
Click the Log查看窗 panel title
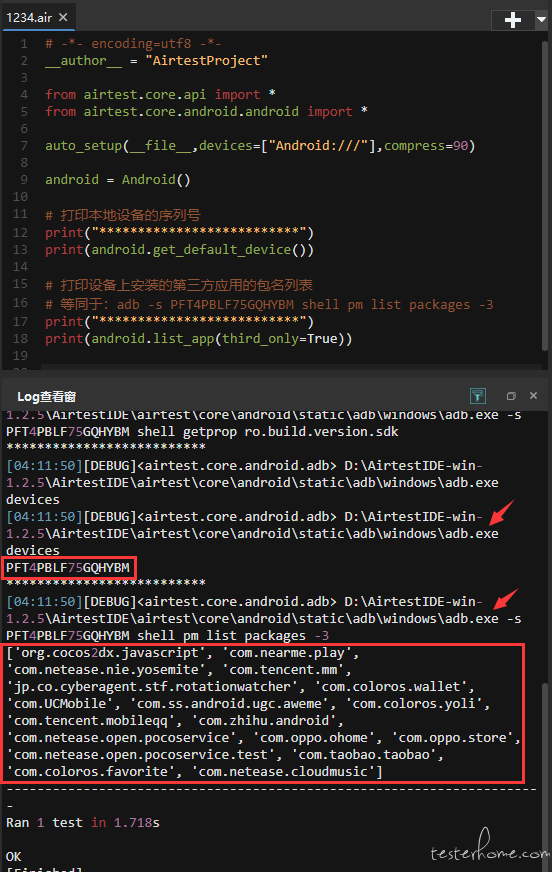point(47,397)
